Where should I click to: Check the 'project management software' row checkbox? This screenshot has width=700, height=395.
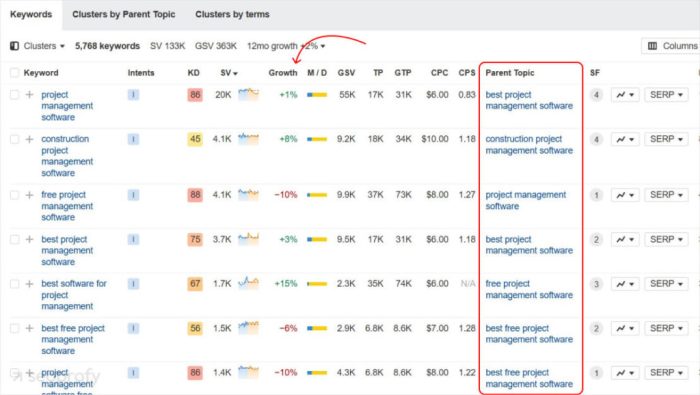pos(14,95)
